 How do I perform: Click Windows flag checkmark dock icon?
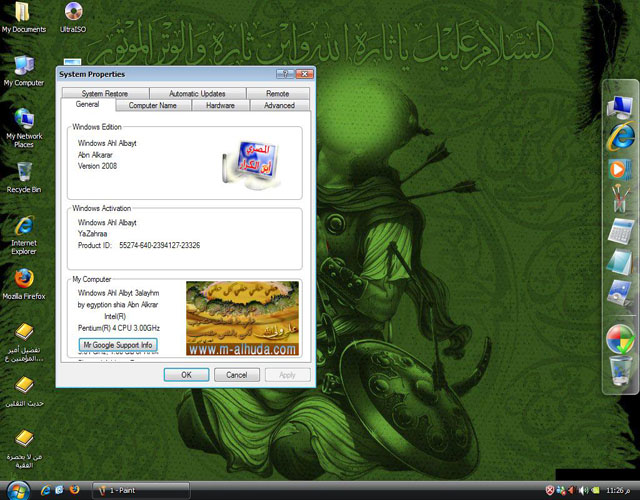[620, 338]
